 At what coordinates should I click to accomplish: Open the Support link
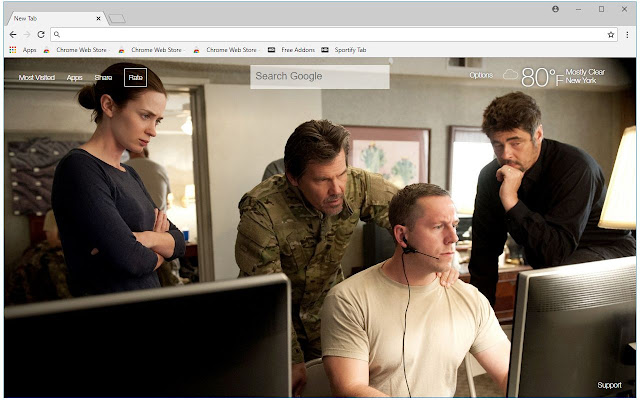pyautogui.click(x=609, y=385)
